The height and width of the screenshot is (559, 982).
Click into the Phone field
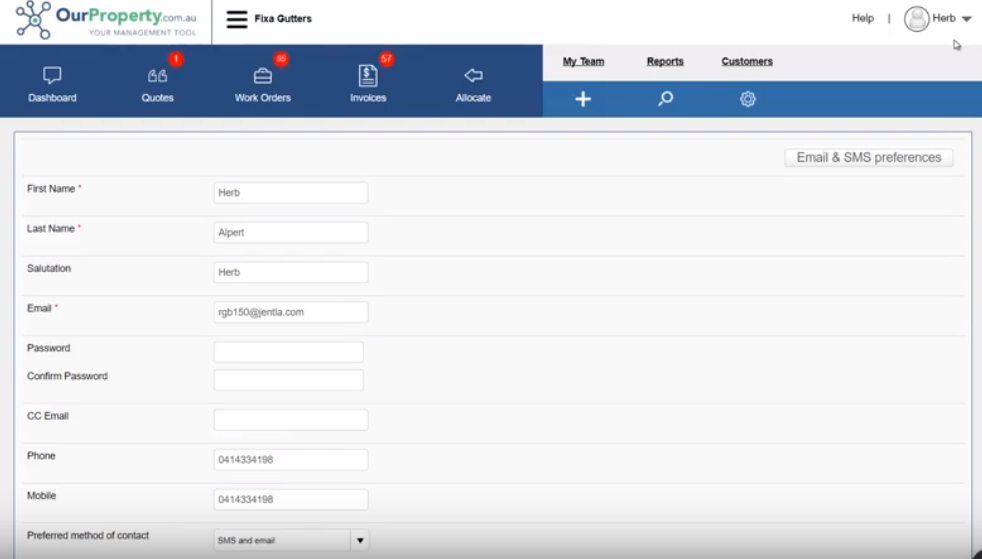[x=291, y=459]
